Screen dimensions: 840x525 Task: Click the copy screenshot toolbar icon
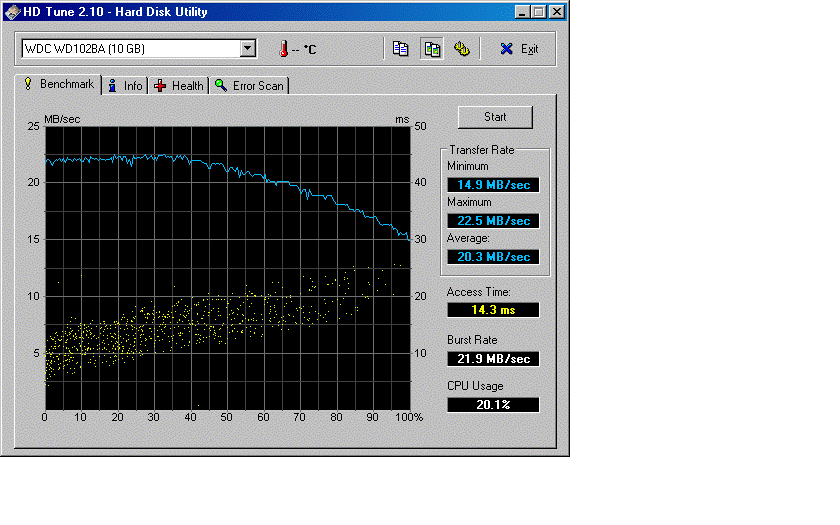[x=431, y=49]
